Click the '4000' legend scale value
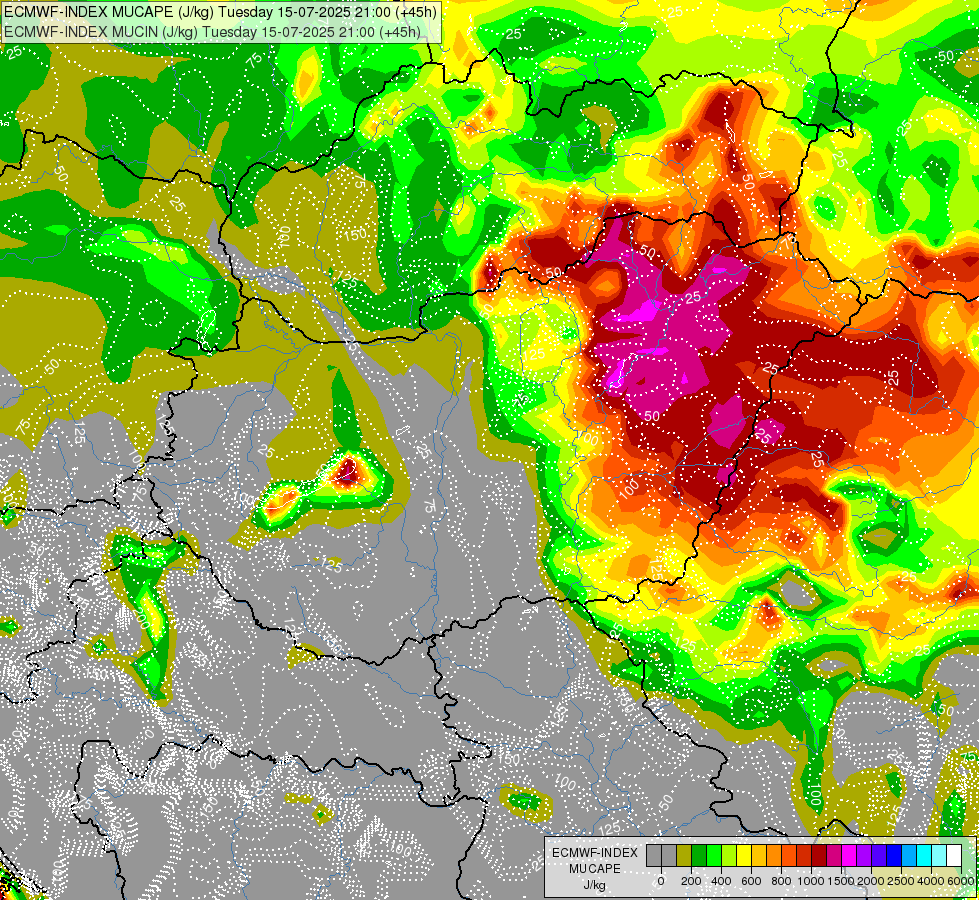The height and width of the screenshot is (900, 979). pos(931,881)
